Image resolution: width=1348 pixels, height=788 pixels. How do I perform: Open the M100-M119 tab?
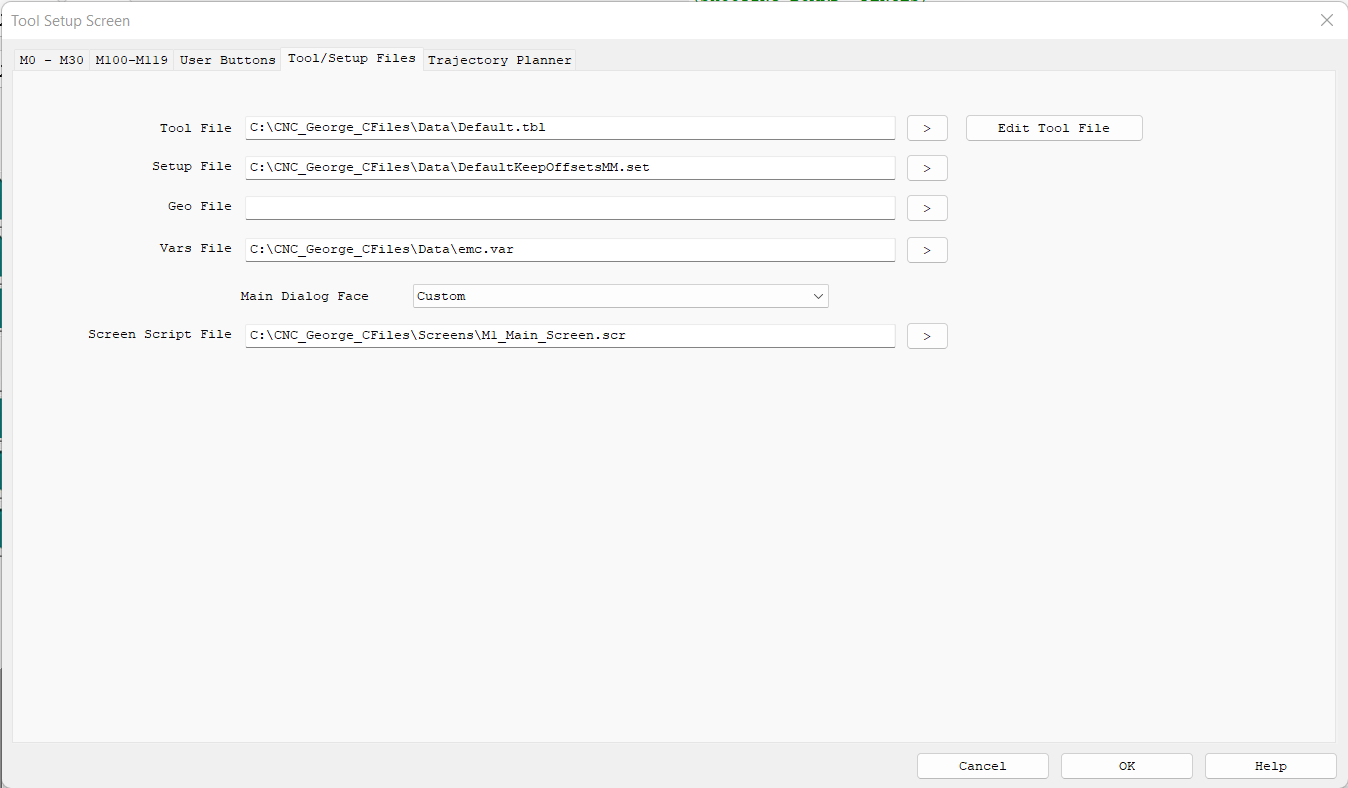click(x=131, y=60)
